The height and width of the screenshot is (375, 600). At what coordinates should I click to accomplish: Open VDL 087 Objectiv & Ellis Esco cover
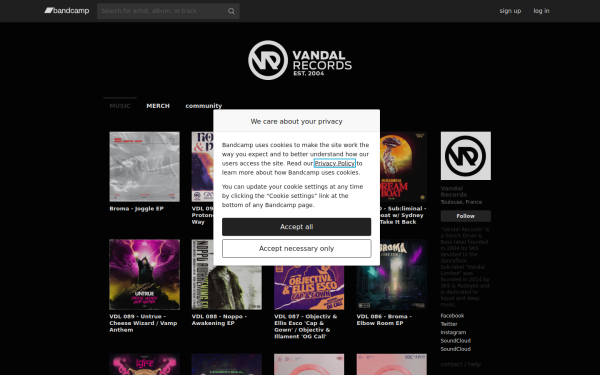309,288
